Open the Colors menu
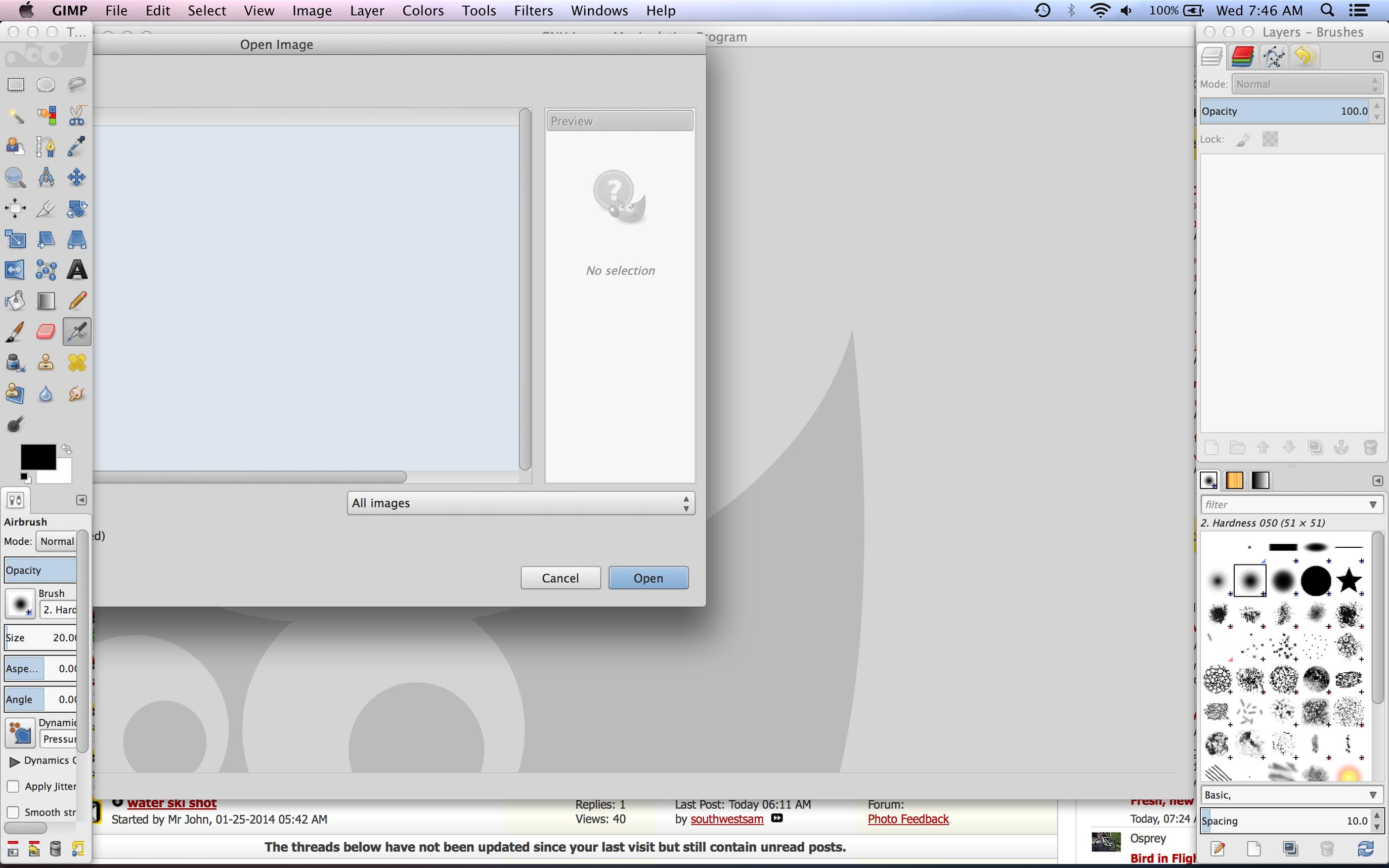This screenshot has width=1389, height=868. pyautogui.click(x=422, y=11)
